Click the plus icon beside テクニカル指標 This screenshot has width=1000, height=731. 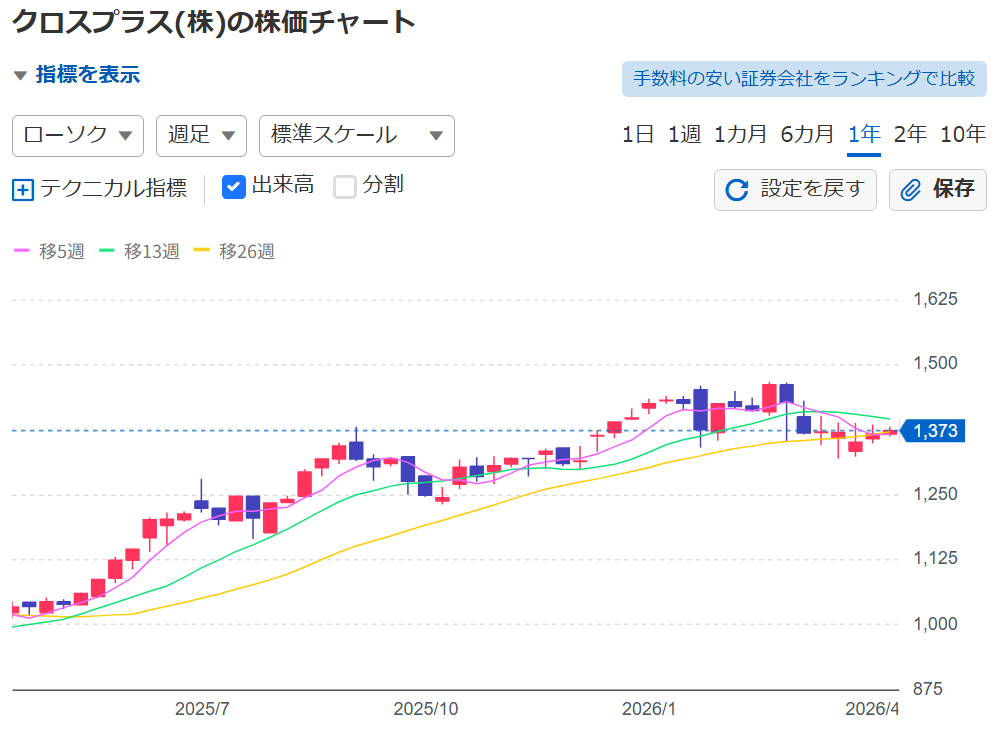click(23, 189)
